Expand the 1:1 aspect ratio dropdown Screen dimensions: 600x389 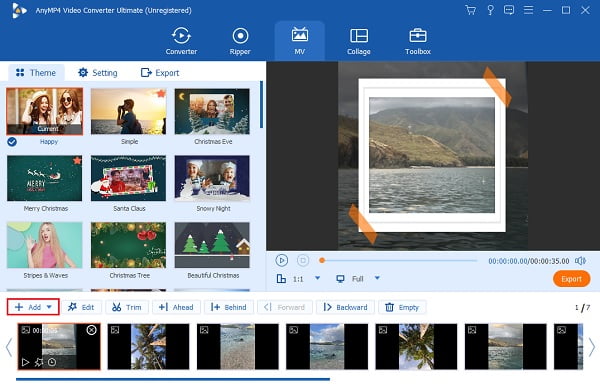pos(318,278)
